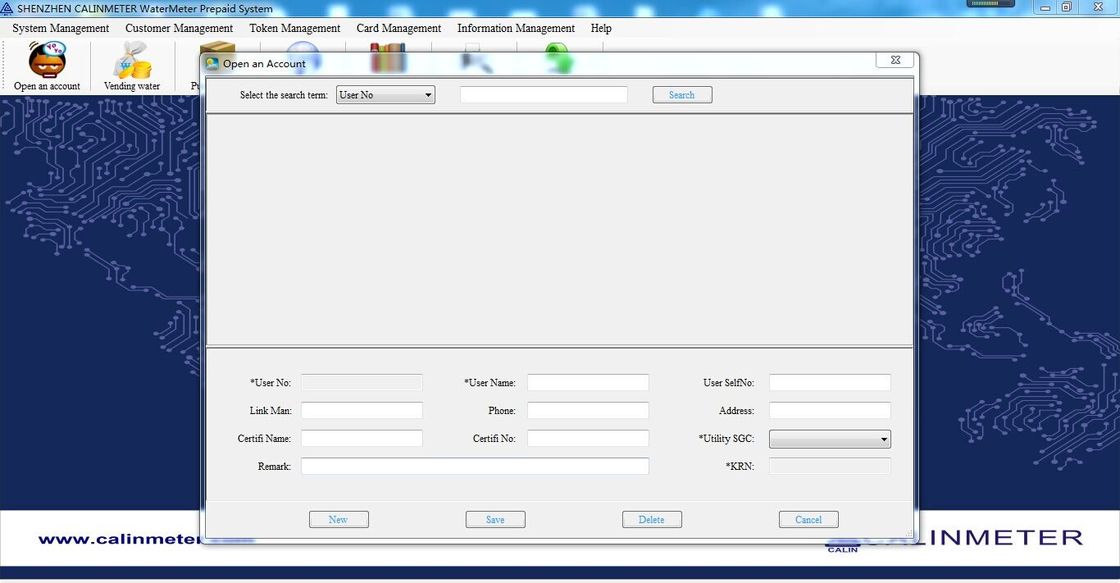This screenshot has width=1120, height=583.
Task: Focus the User Name input field
Action: tap(587, 383)
